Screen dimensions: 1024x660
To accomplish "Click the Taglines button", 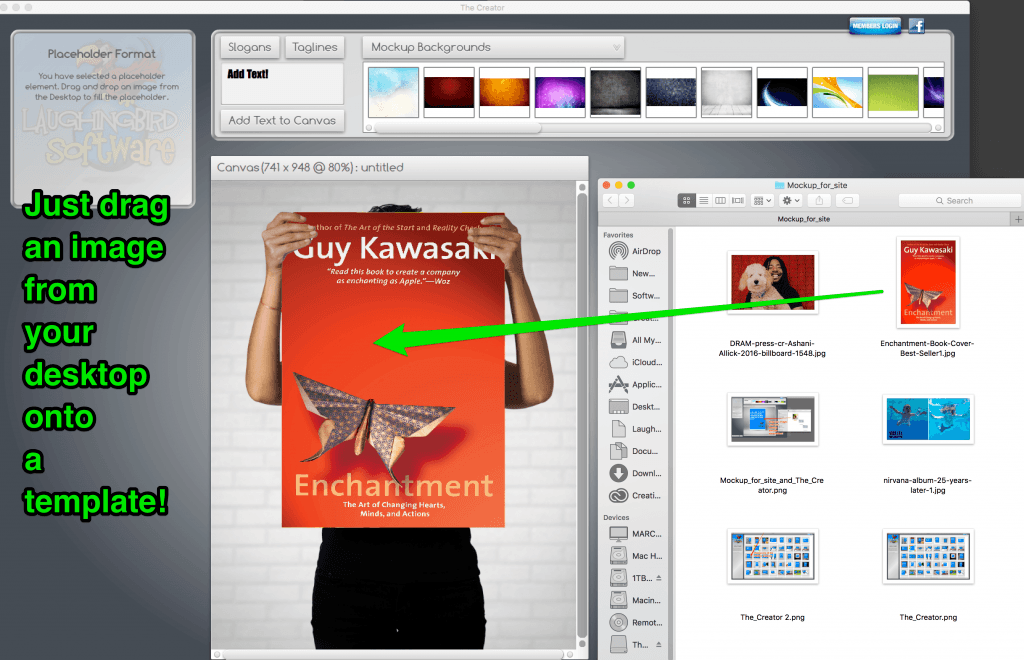I will coord(315,47).
